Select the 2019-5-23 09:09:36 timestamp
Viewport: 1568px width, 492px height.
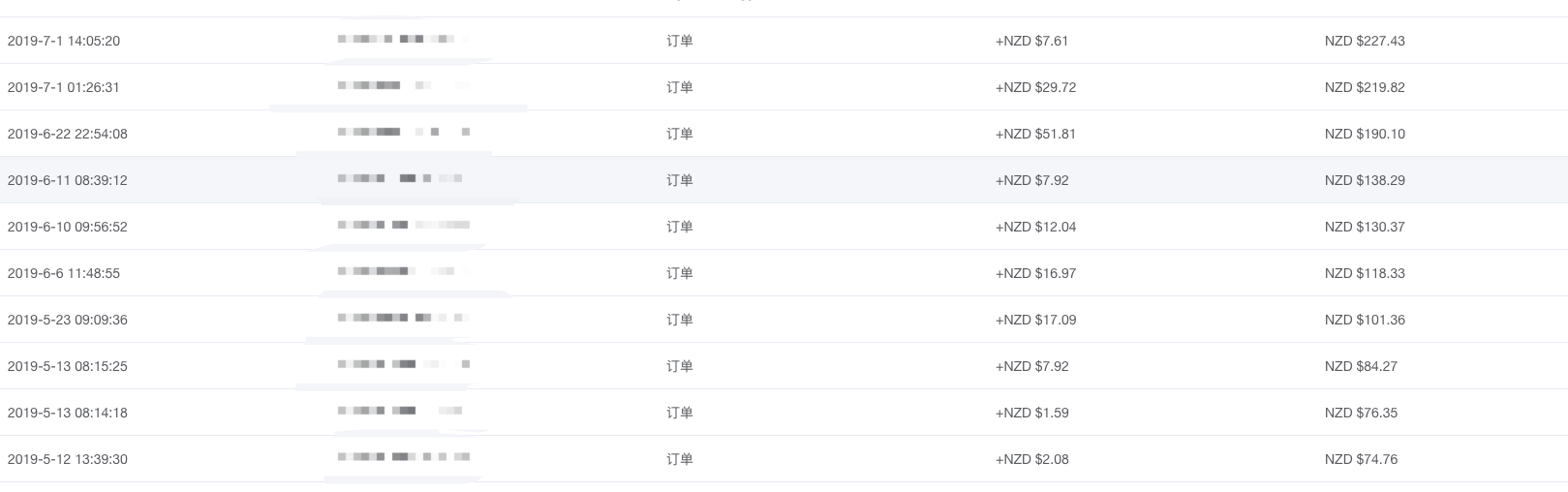(67, 320)
